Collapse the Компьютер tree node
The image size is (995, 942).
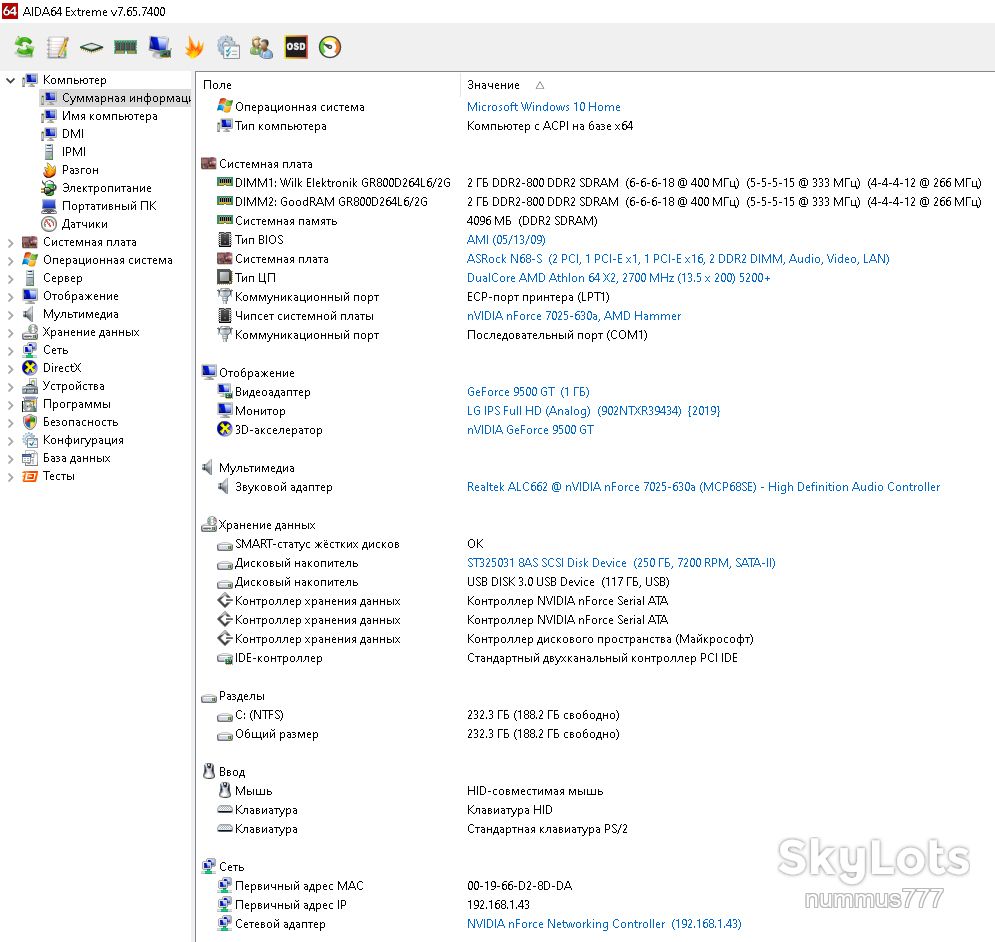pyautogui.click(x=10, y=80)
